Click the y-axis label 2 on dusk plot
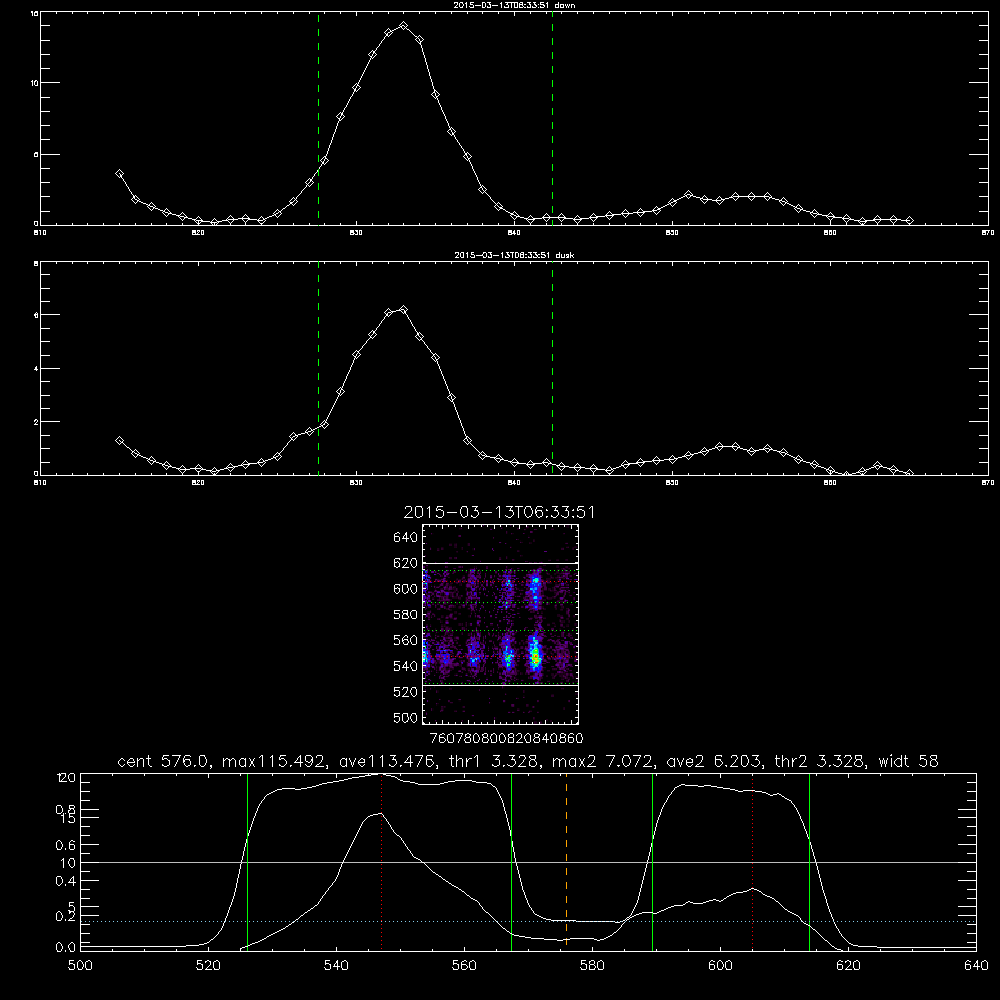Screen dimensions: 1000x1000 36,422
